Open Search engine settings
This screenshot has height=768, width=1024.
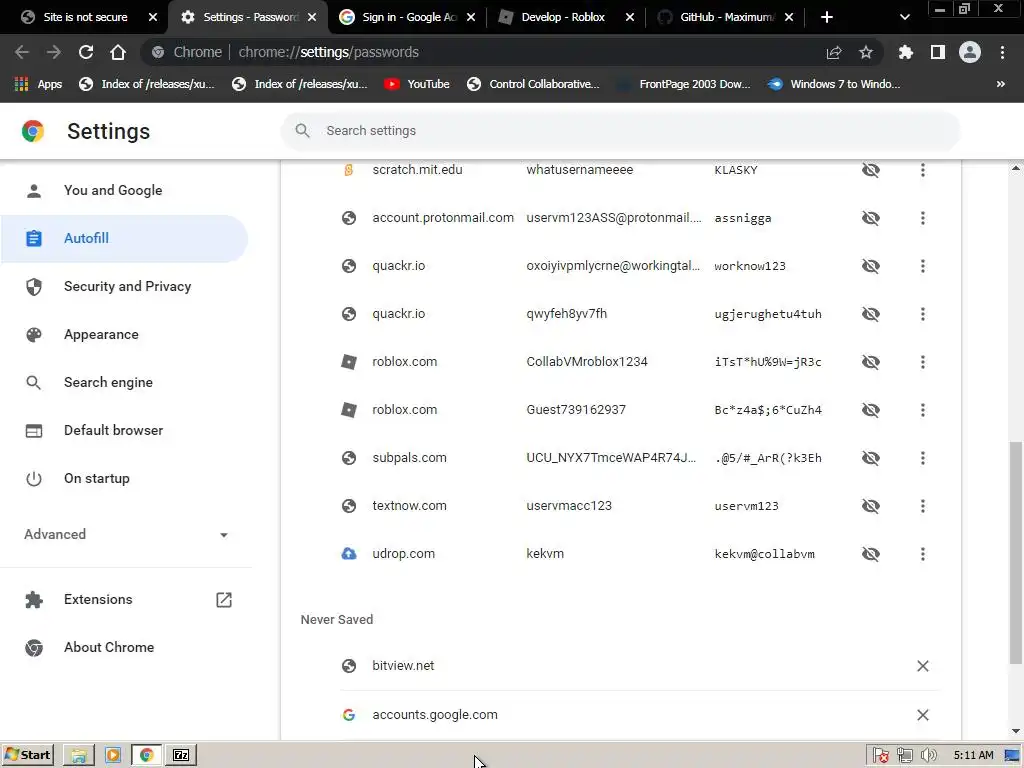pyautogui.click(x=124, y=382)
